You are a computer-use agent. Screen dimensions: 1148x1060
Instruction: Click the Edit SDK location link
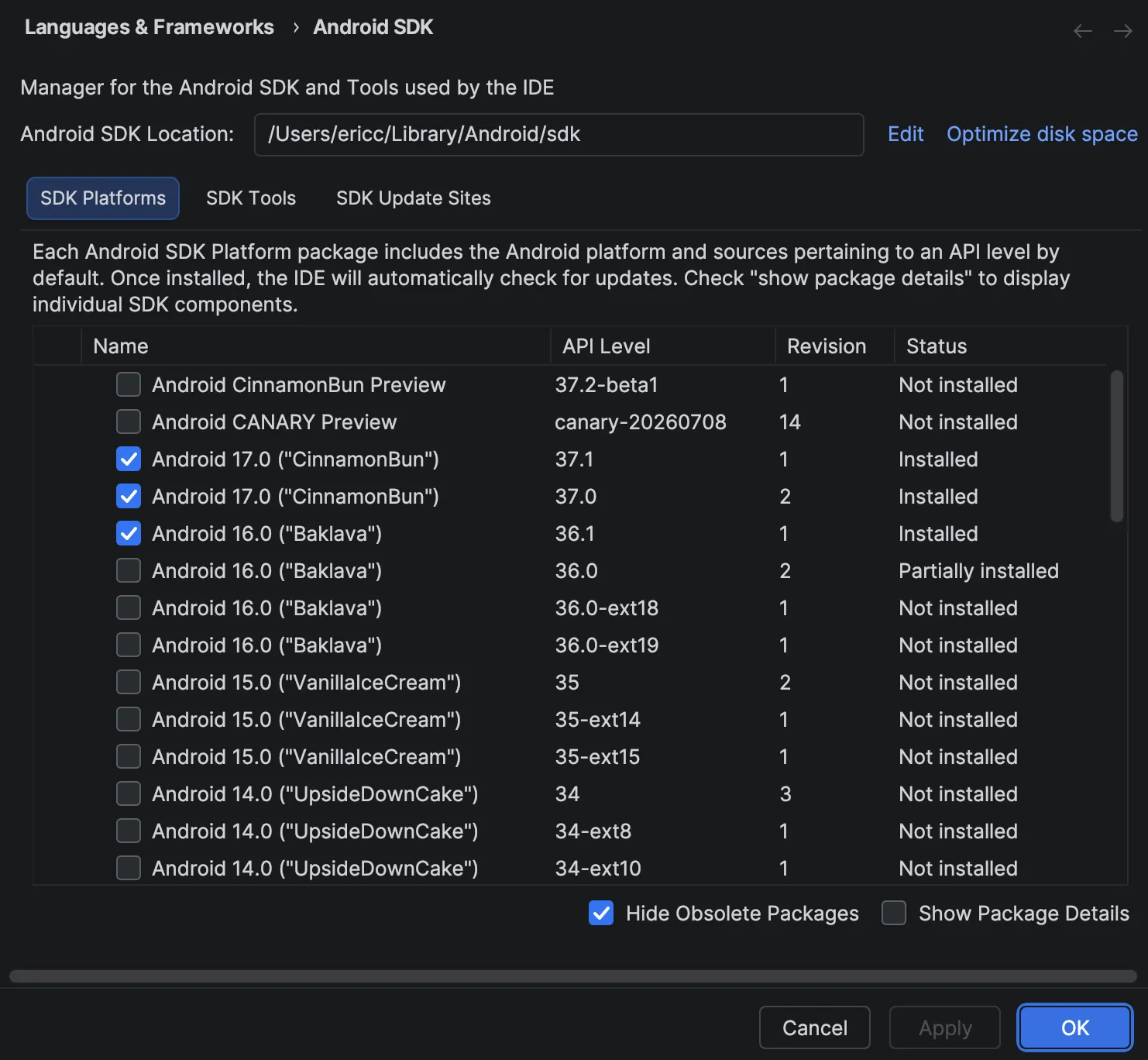coord(906,134)
